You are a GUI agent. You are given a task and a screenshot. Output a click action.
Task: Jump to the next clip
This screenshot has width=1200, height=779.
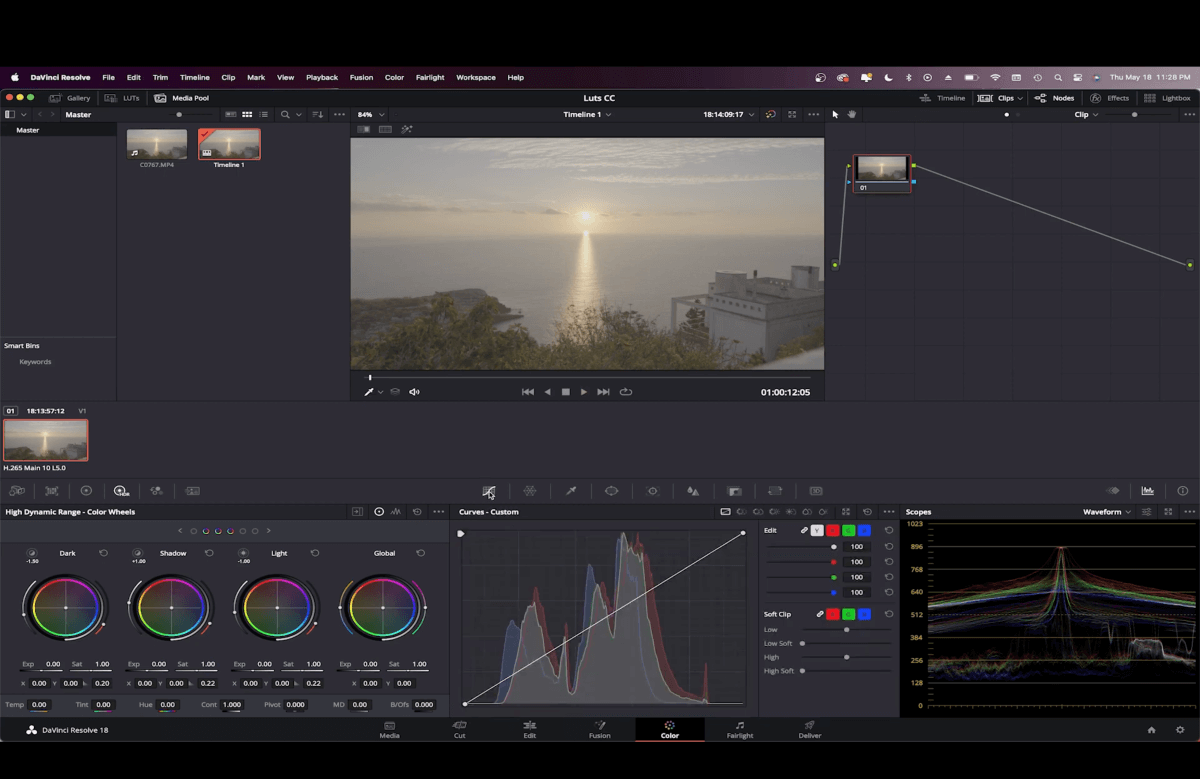603,392
